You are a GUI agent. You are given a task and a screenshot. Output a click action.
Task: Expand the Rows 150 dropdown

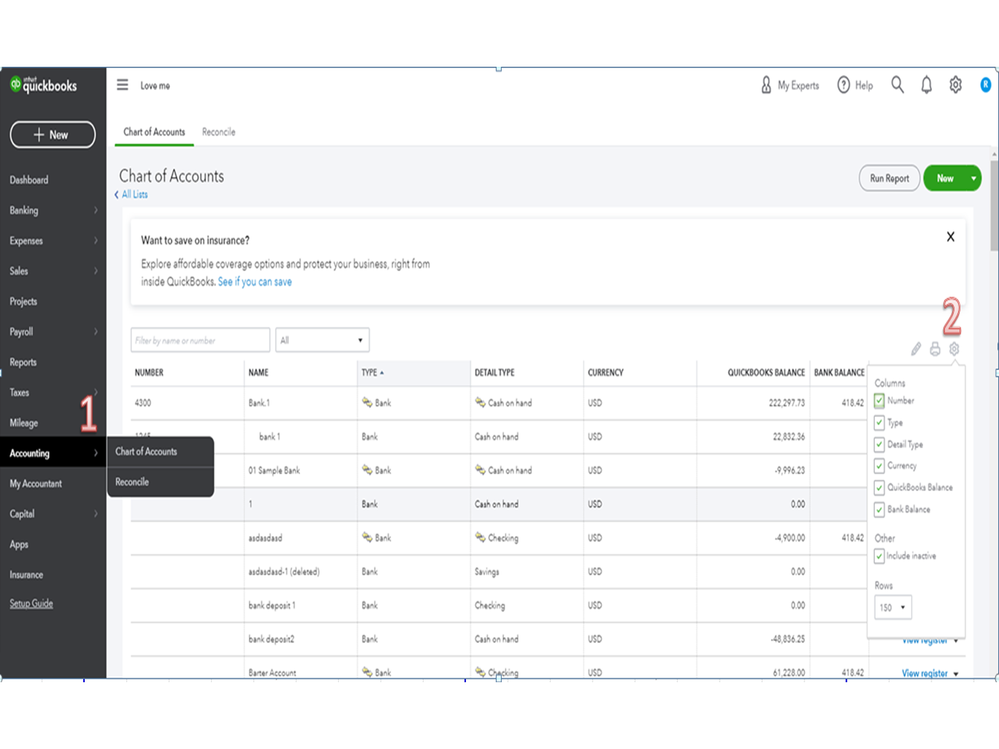coord(893,607)
